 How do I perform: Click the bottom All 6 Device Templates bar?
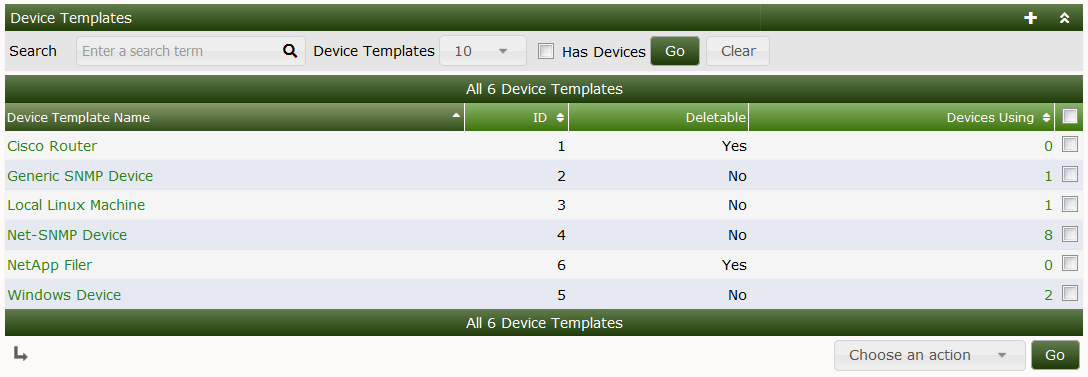(x=544, y=323)
